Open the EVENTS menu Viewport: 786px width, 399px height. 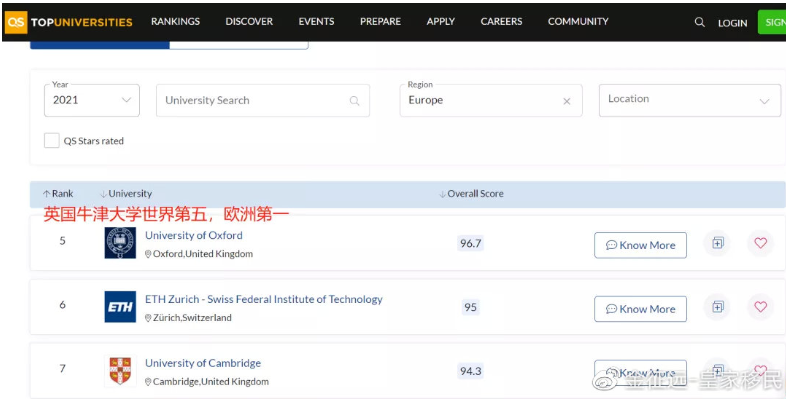pyautogui.click(x=316, y=22)
